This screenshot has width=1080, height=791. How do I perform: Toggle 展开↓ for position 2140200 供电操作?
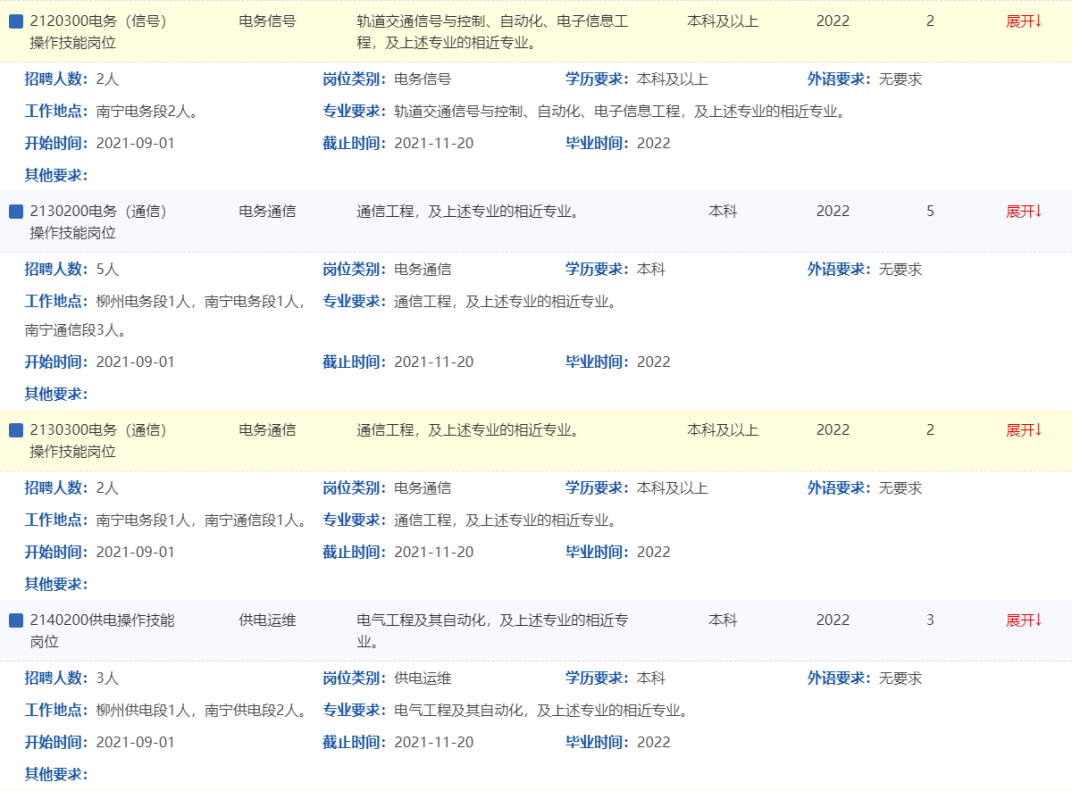[1023, 620]
